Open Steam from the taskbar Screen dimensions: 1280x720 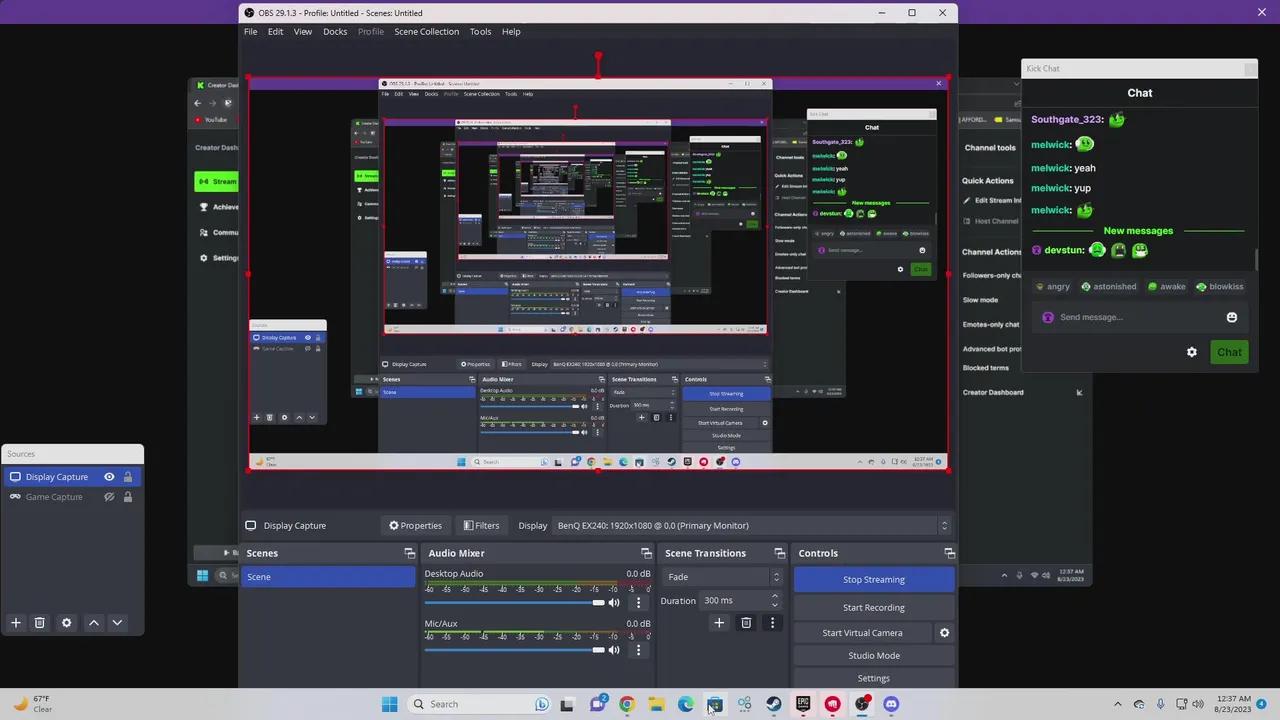pos(774,704)
